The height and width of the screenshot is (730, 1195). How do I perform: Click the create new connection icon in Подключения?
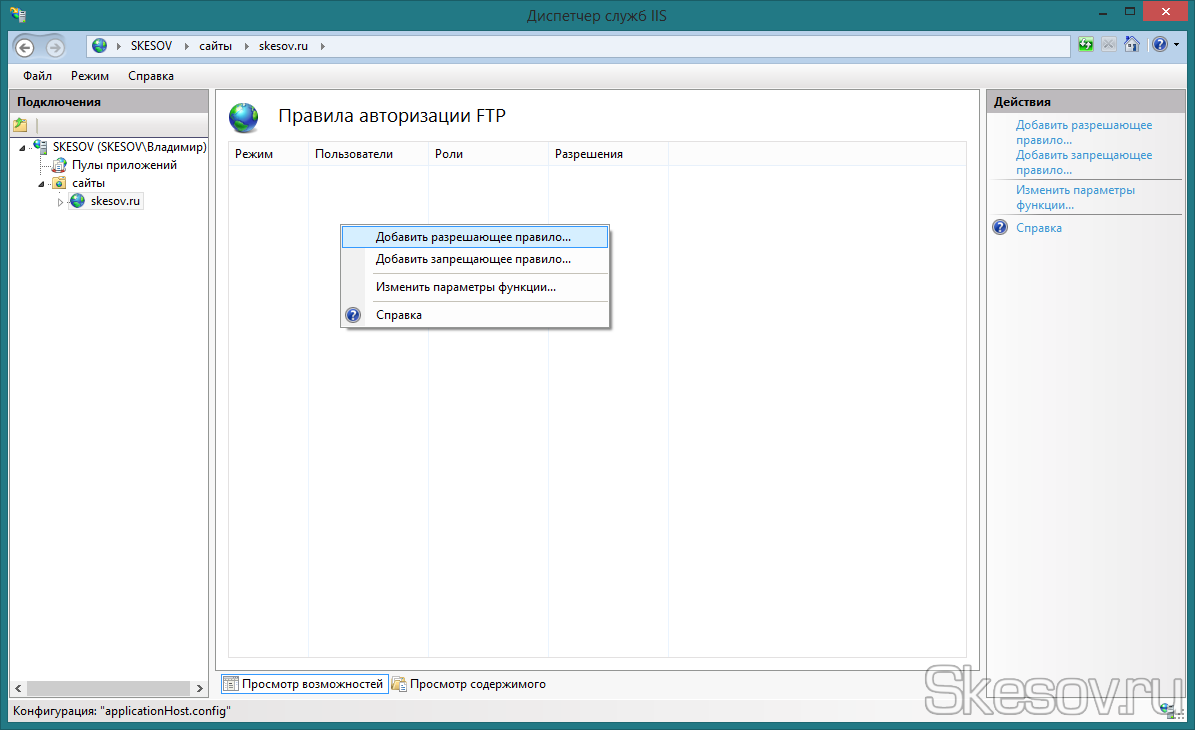pyautogui.click(x=20, y=125)
